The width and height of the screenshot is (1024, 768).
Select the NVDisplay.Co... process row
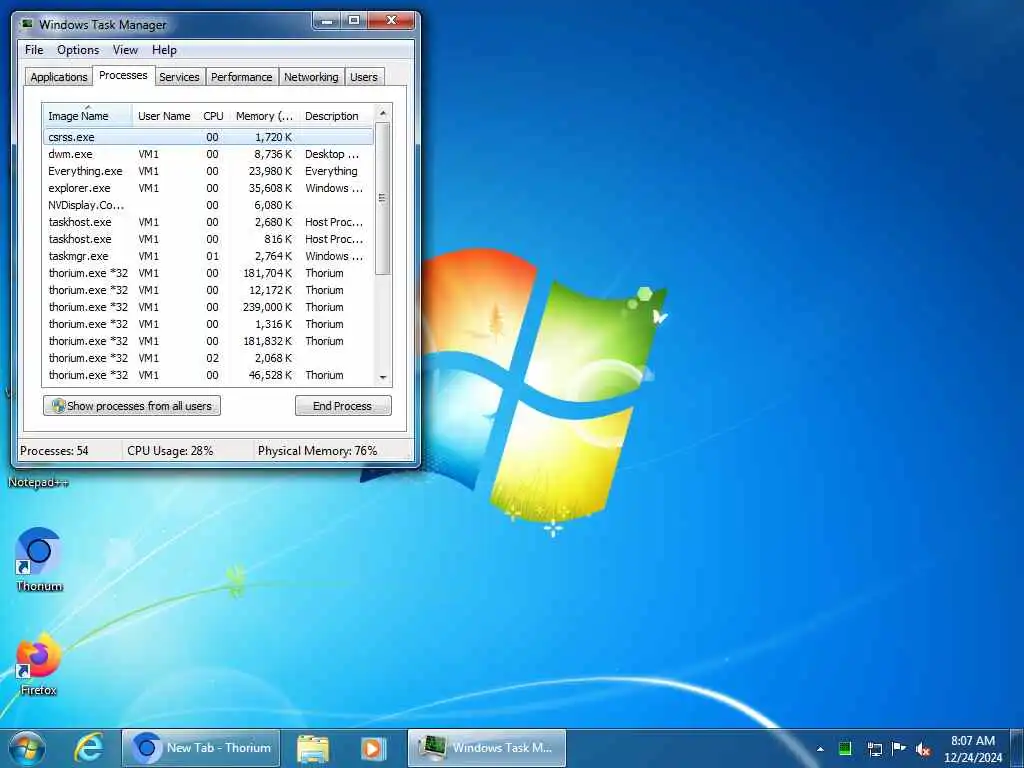click(208, 205)
